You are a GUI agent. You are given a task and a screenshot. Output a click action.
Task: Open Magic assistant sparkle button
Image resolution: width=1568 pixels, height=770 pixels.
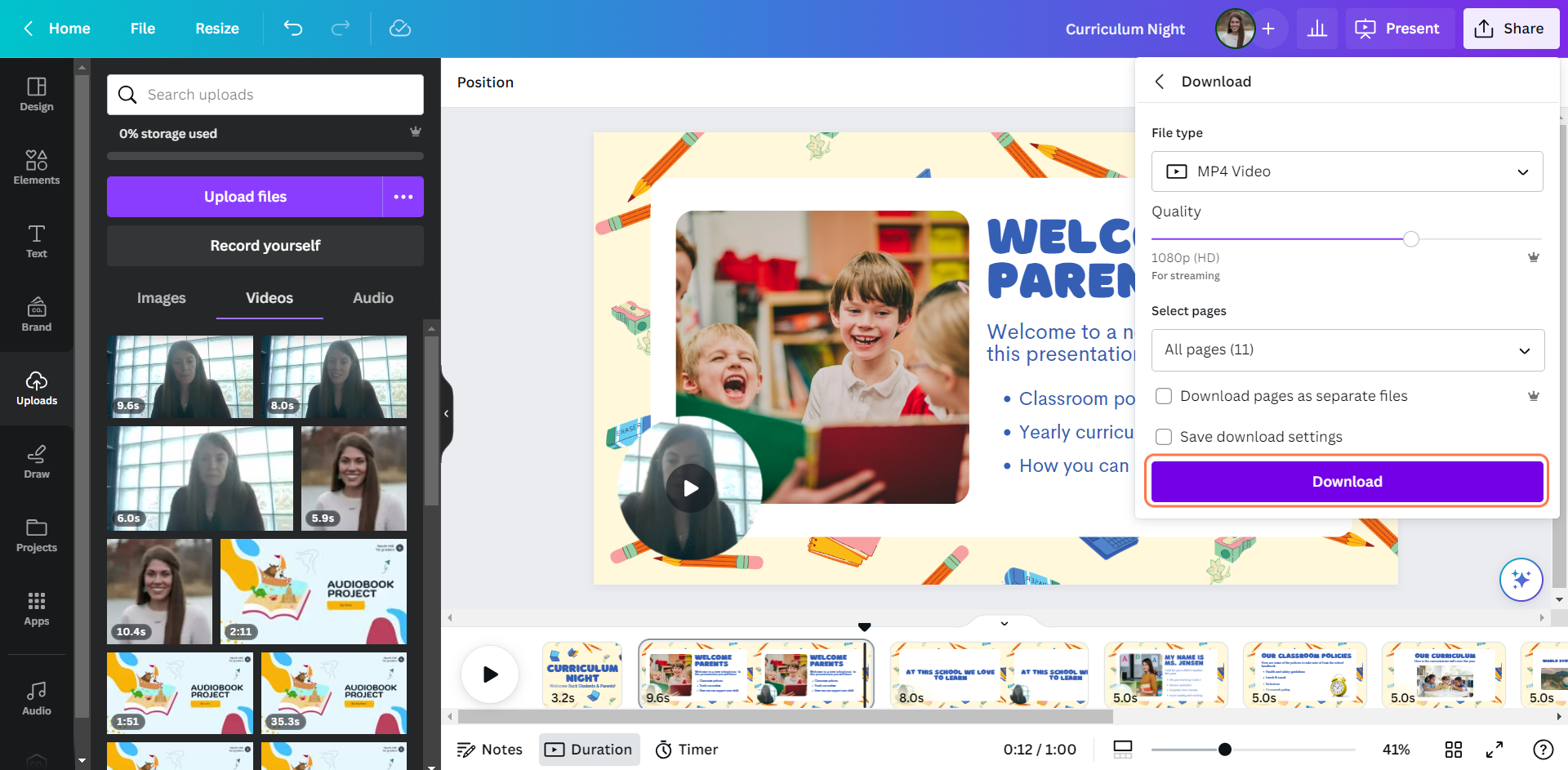click(x=1521, y=580)
